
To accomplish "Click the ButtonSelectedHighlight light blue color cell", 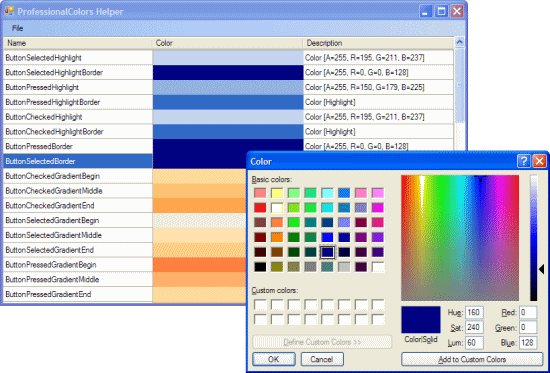I will (228, 58).
